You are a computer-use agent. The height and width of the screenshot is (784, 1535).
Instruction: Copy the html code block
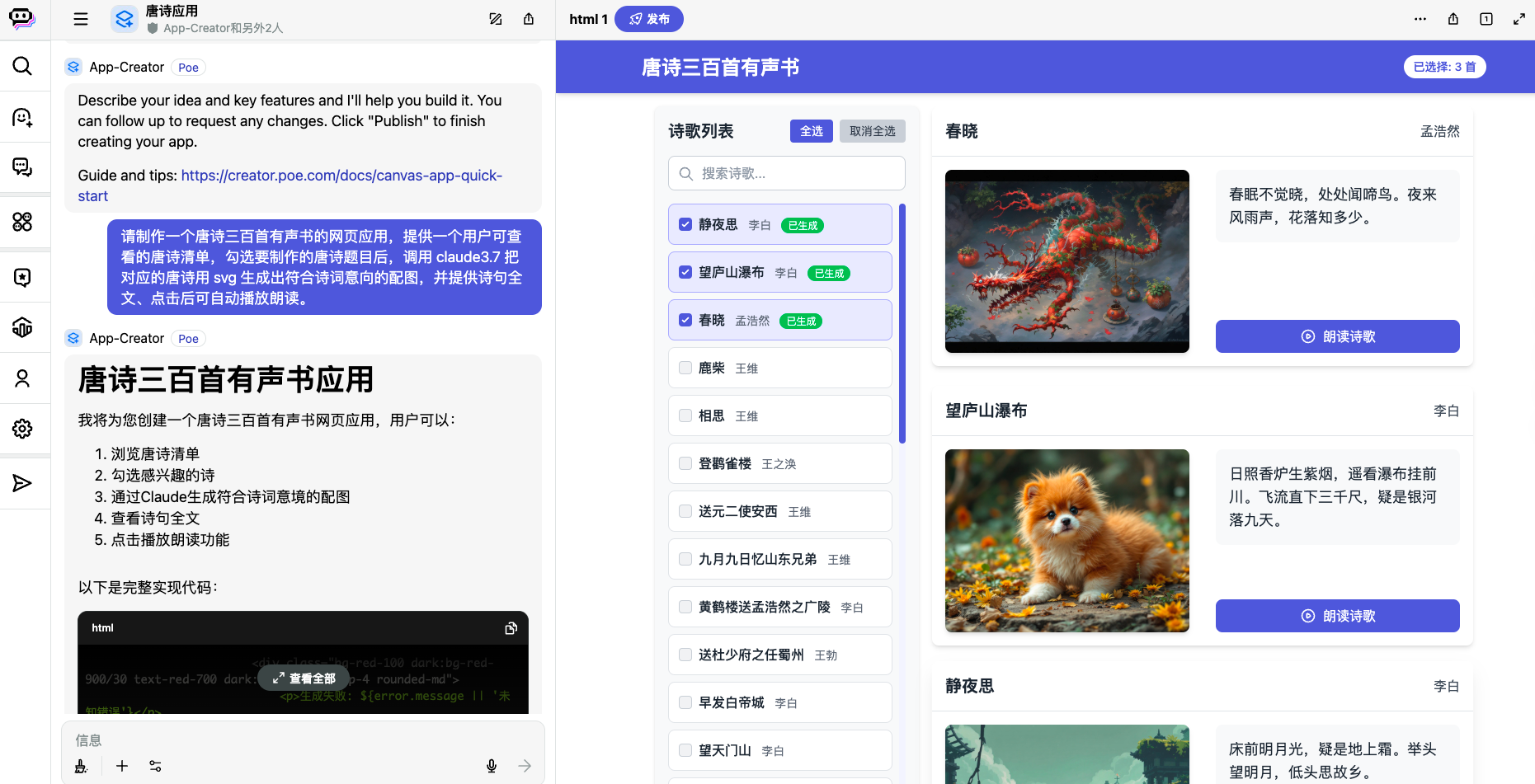tap(511, 628)
